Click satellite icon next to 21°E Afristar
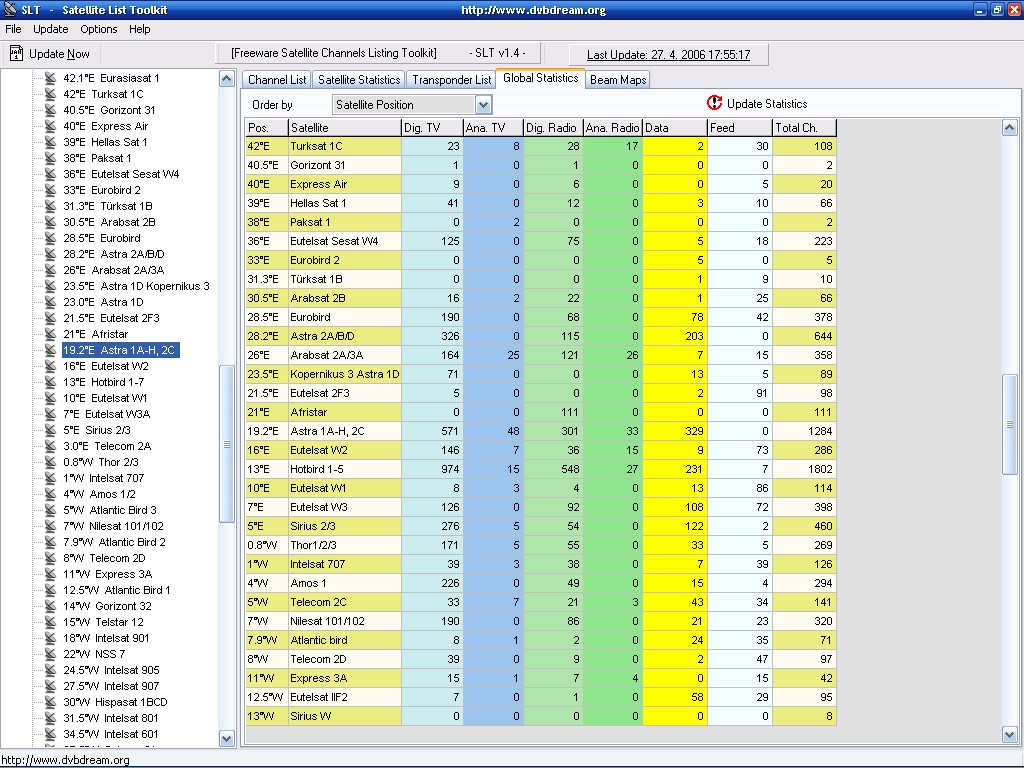This screenshot has width=1024, height=768. tap(50, 334)
